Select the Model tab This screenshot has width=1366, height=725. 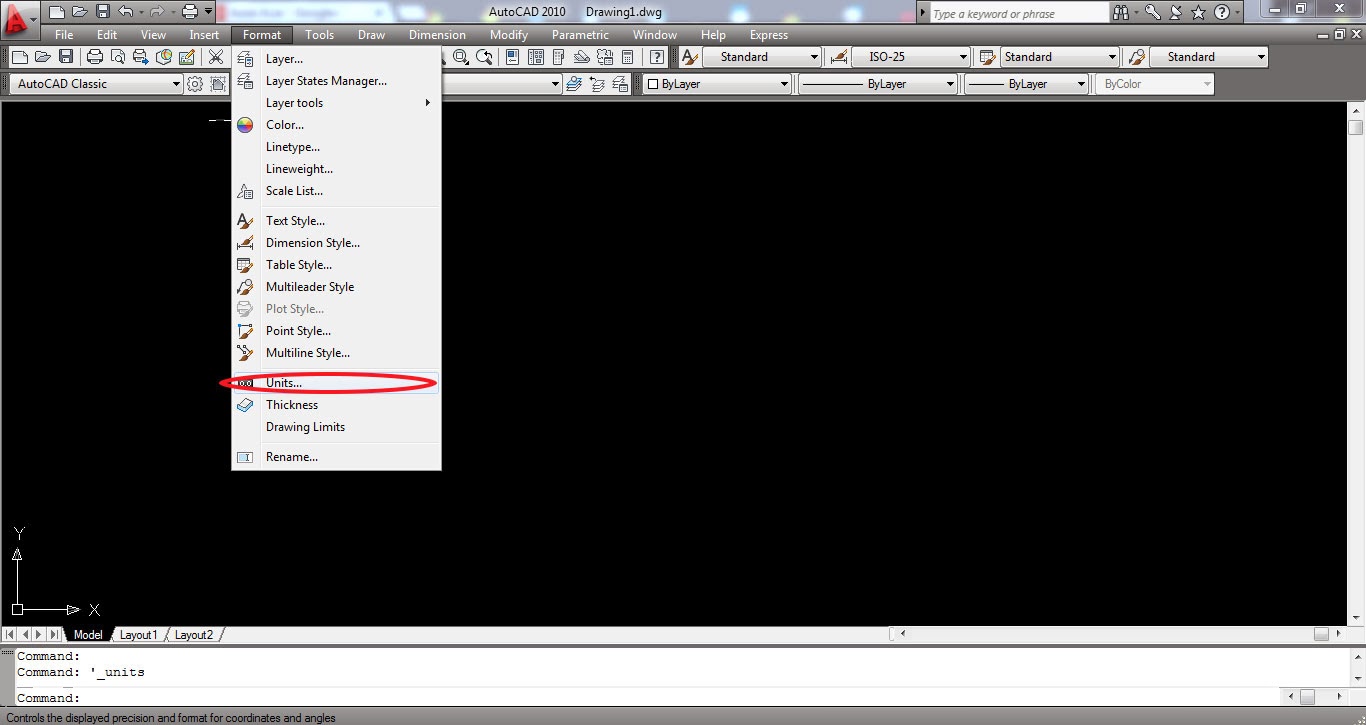coord(87,635)
